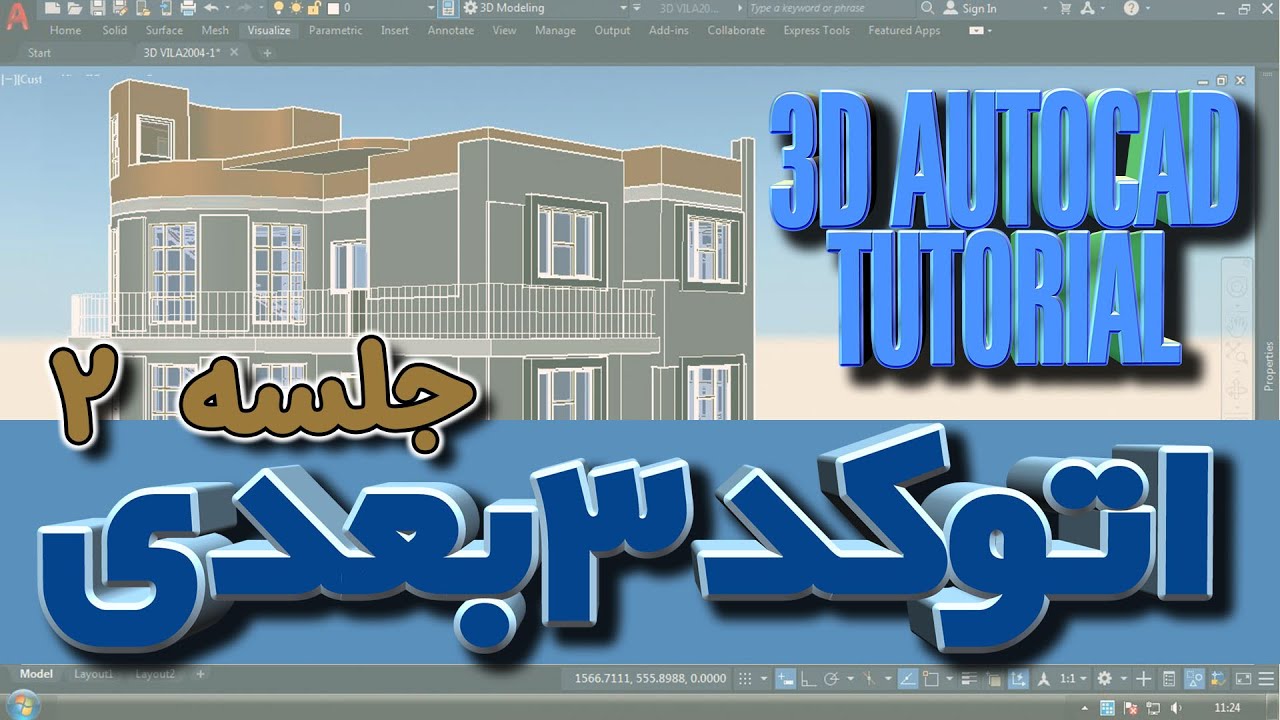1280x720 pixels.
Task: Click the workspace gear icon
Action: coord(470,8)
